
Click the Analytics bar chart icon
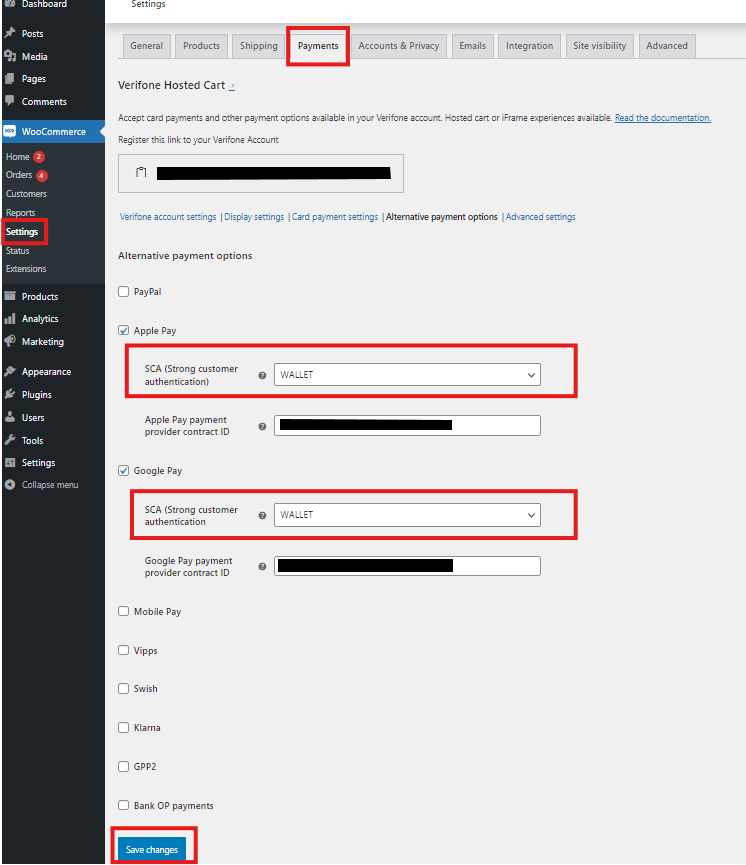(10, 319)
